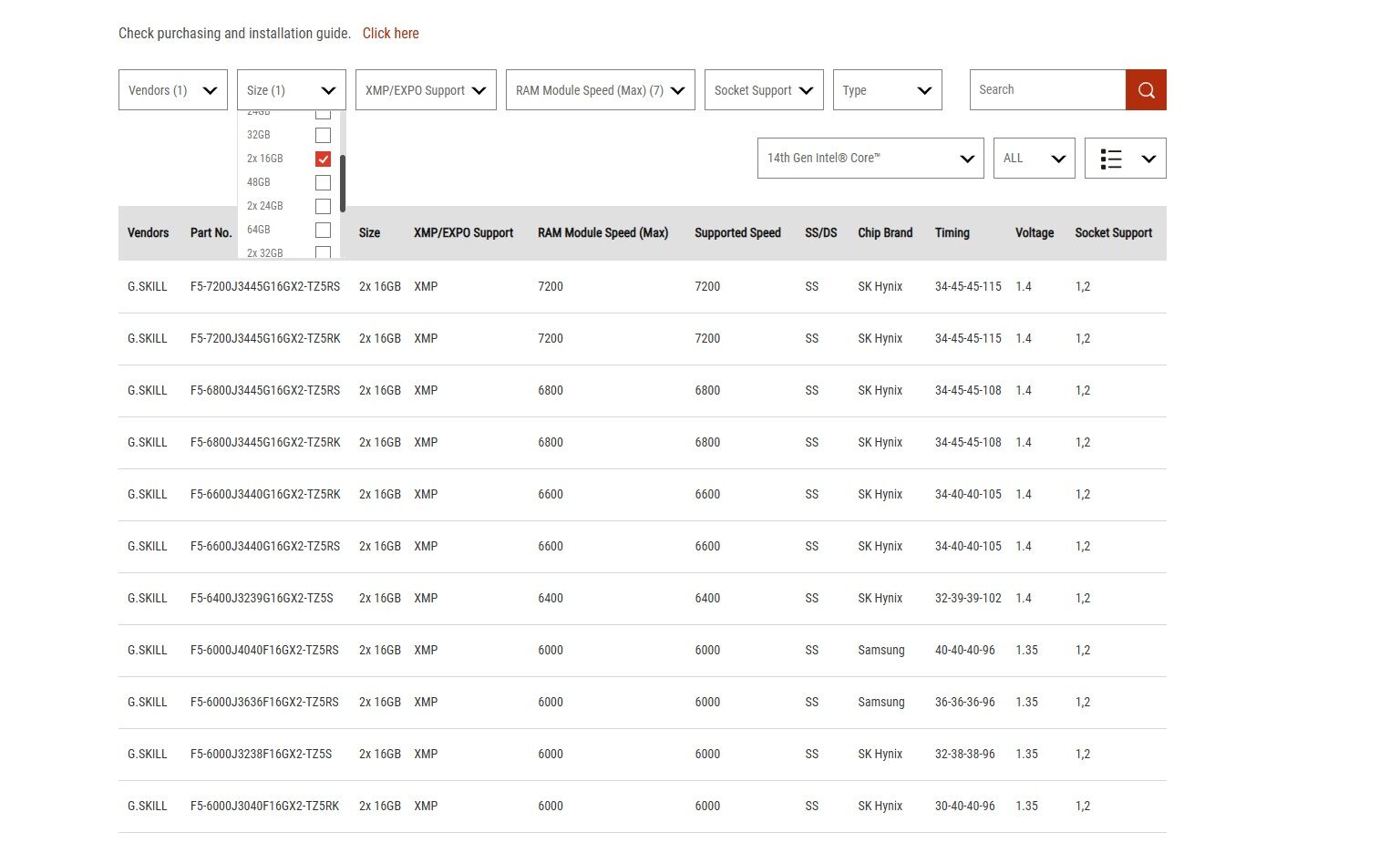Select part F5-6000J3238F16GX2-TZ5S
This screenshot has height=853, width=1400.
pyautogui.click(x=262, y=755)
